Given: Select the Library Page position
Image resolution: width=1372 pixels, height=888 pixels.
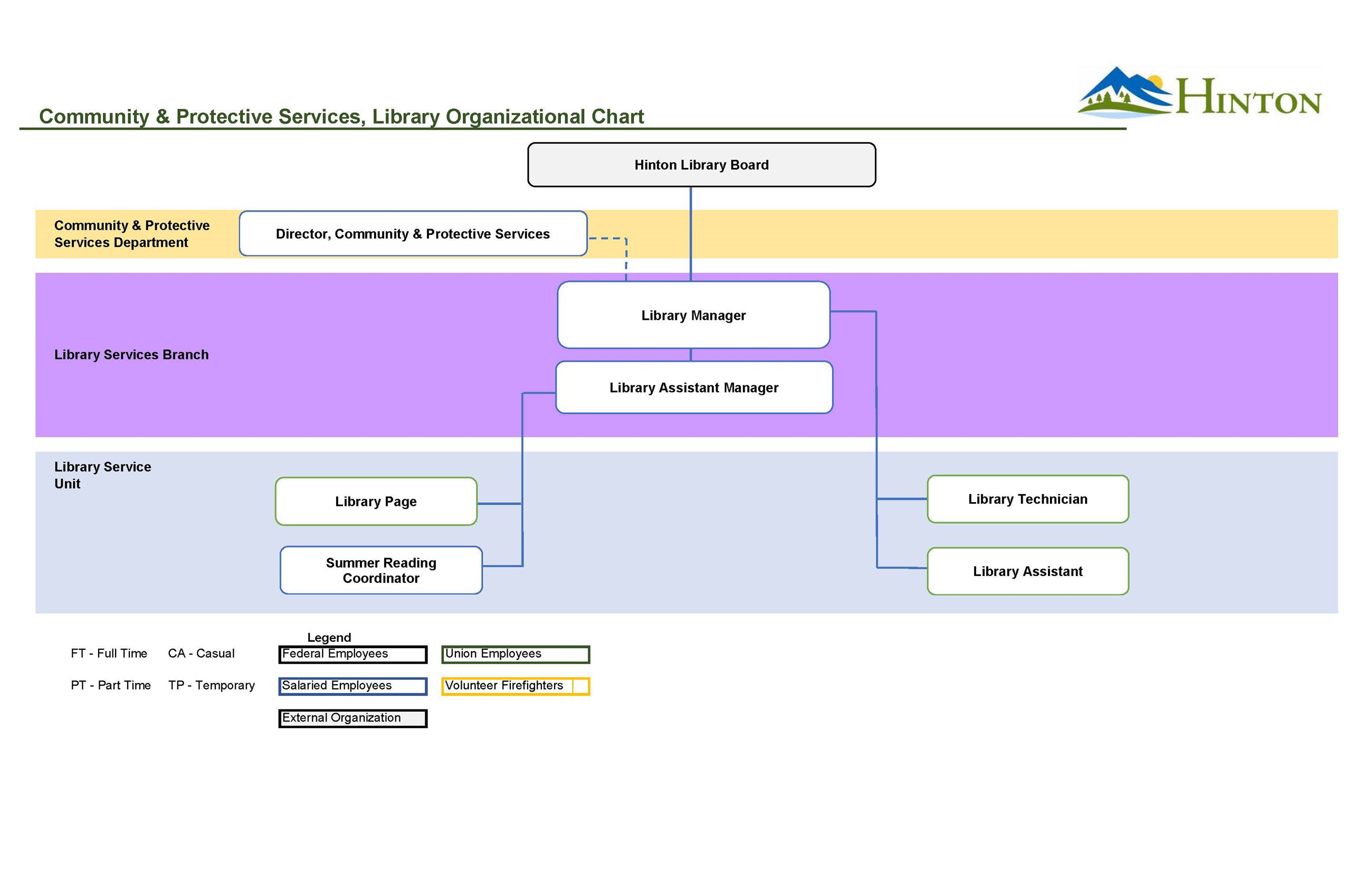Looking at the screenshot, I should point(376,501).
